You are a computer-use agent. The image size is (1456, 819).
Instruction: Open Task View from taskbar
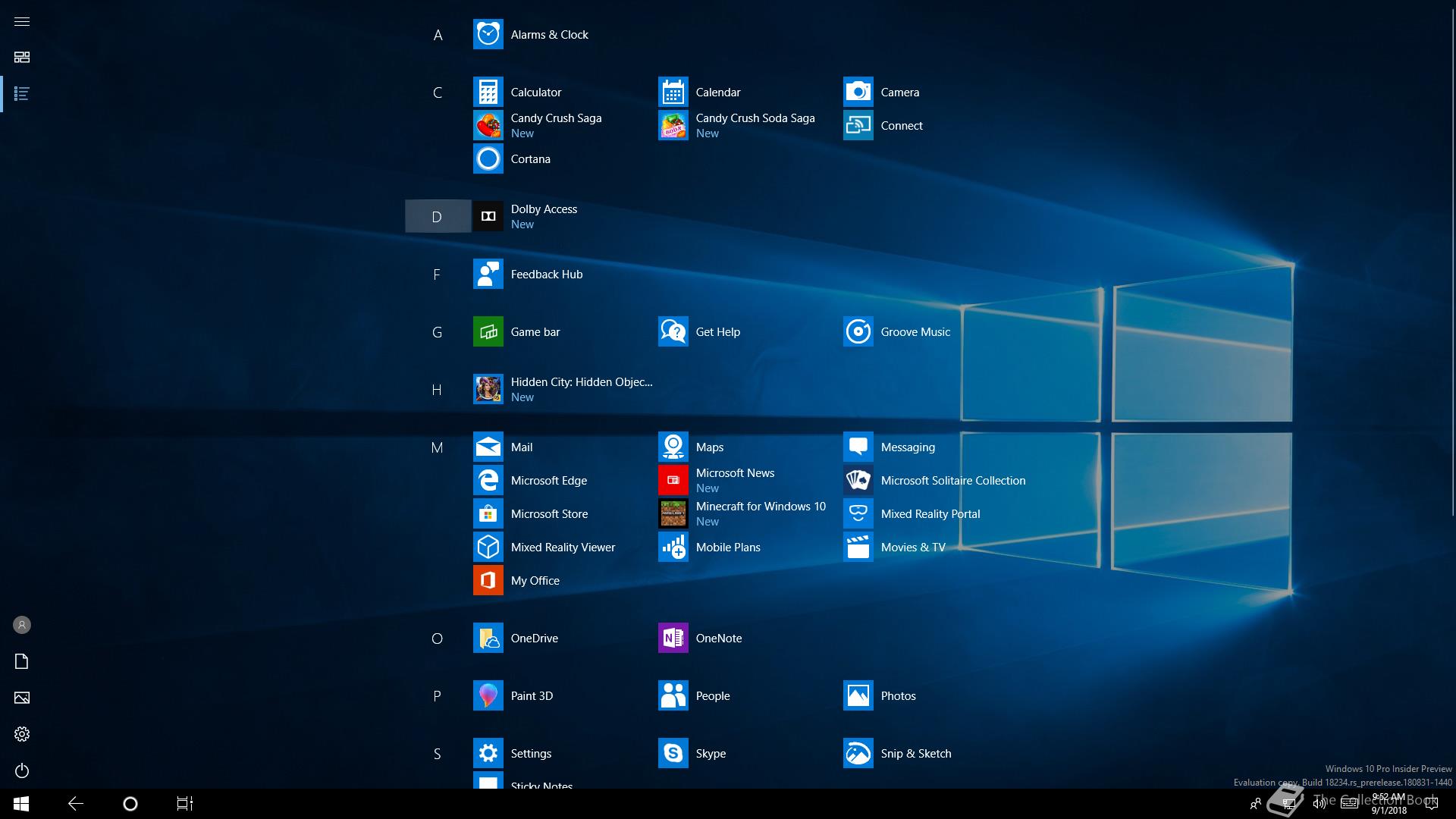click(185, 804)
